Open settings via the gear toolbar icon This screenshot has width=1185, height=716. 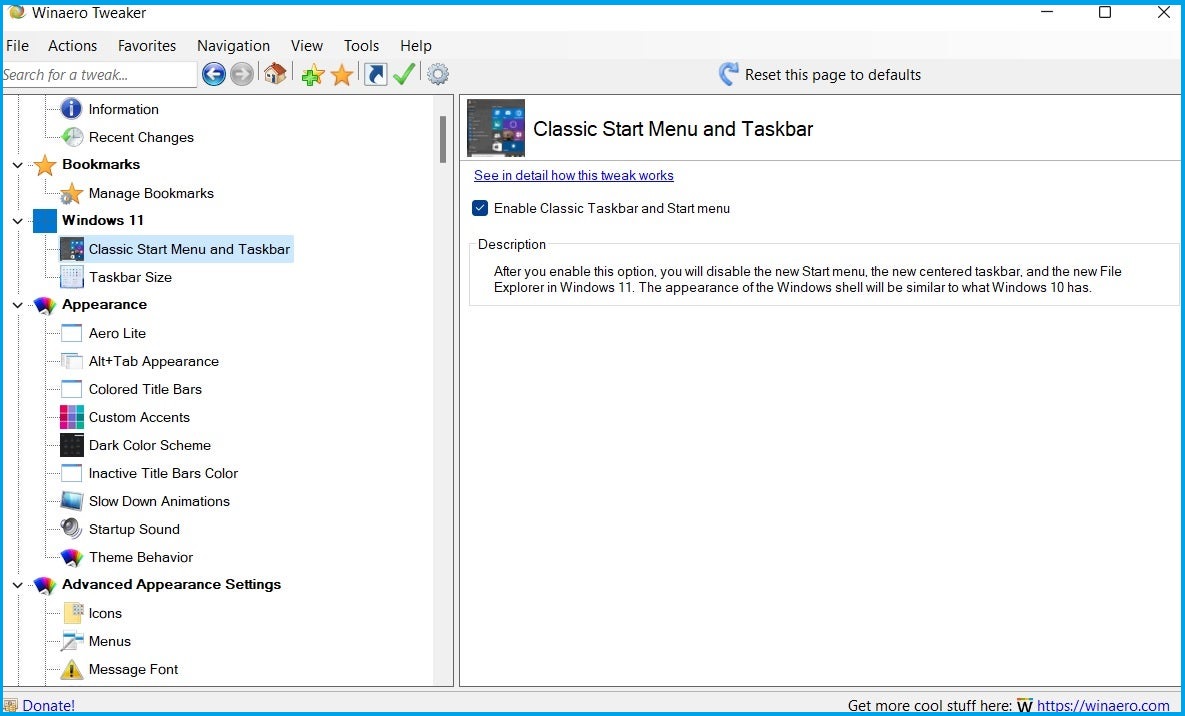(438, 74)
